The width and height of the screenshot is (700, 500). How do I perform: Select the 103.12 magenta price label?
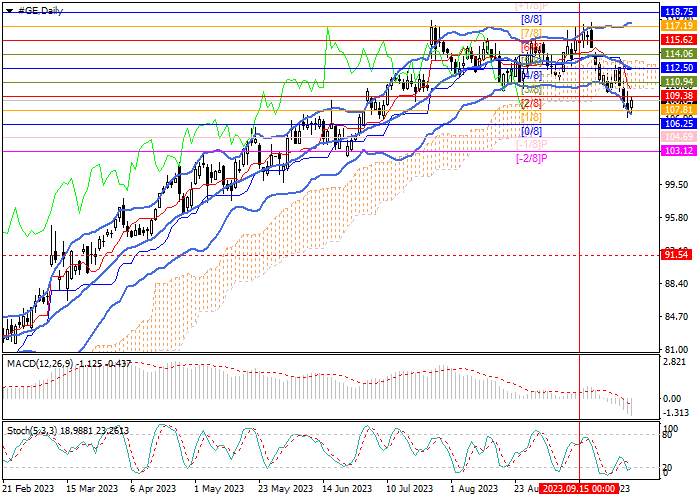[678, 151]
